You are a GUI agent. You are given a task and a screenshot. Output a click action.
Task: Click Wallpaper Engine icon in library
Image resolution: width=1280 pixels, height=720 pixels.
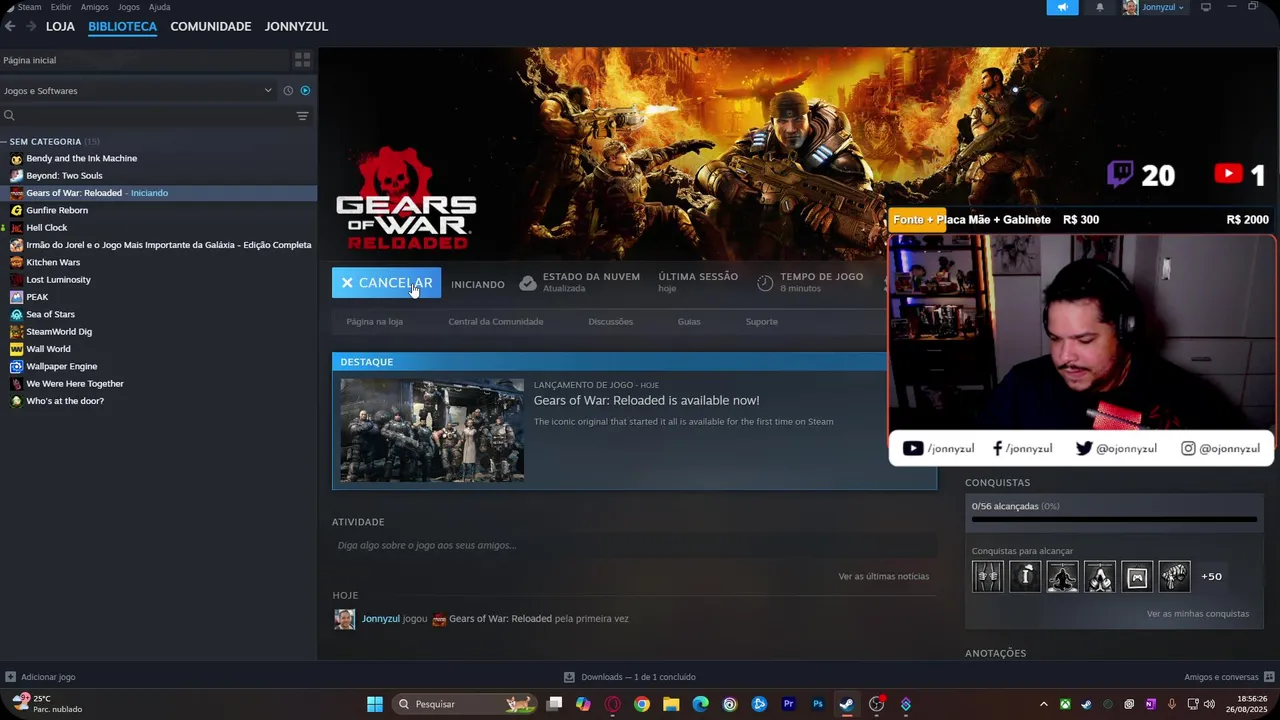point(16,366)
